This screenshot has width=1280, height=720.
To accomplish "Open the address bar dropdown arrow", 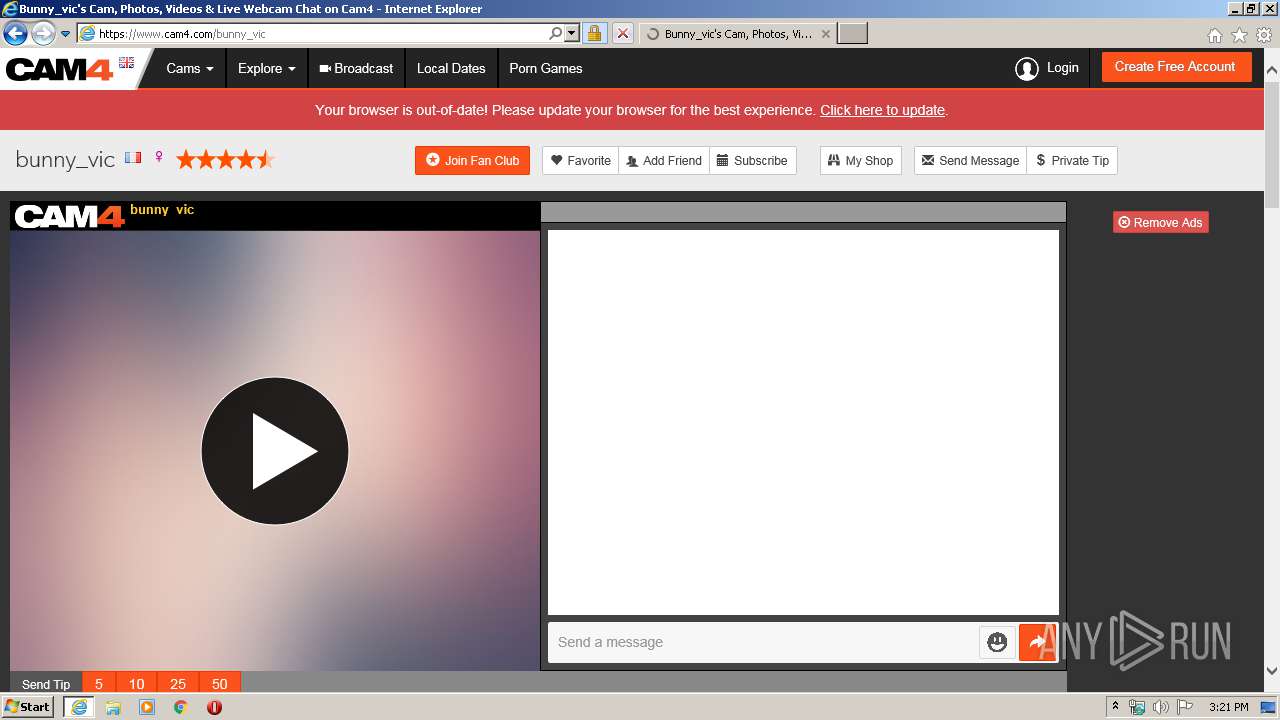I will point(572,33).
